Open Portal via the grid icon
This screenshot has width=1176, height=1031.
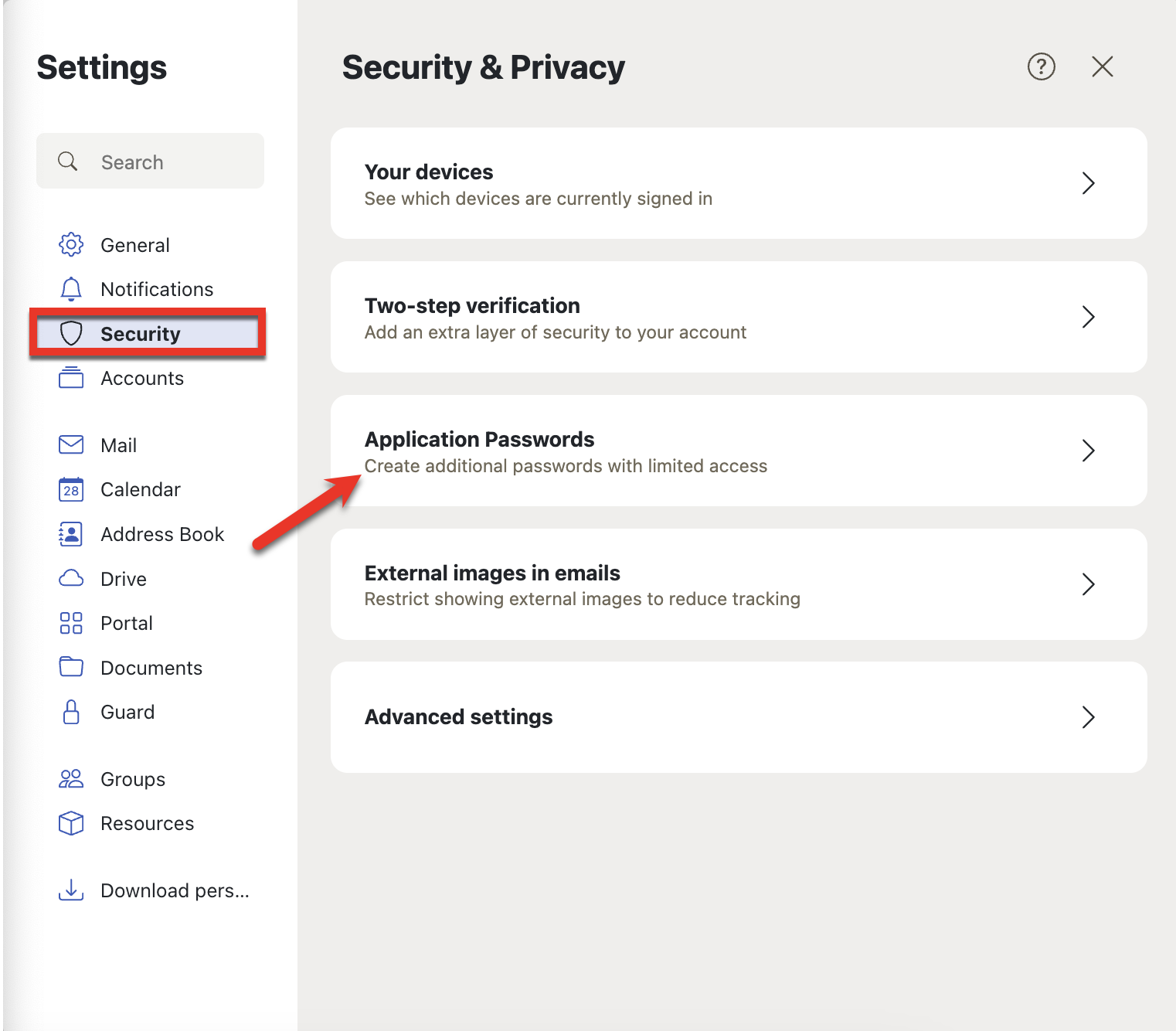click(x=70, y=623)
